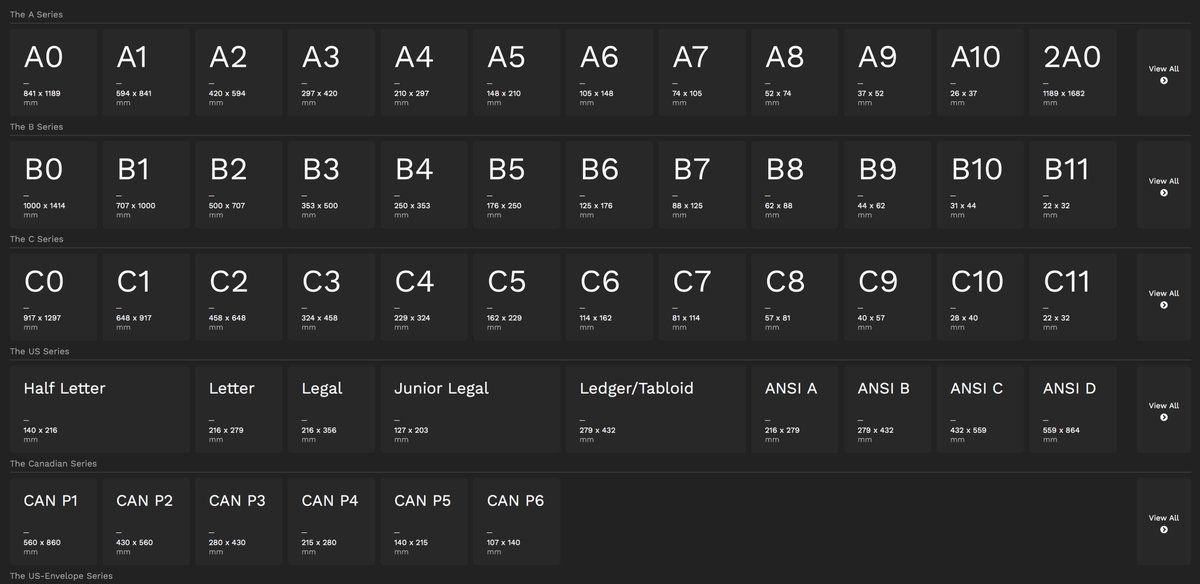Image resolution: width=1200 pixels, height=584 pixels.
Task: Open the 2A0 paper size tile
Action: [x=1073, y=72]
